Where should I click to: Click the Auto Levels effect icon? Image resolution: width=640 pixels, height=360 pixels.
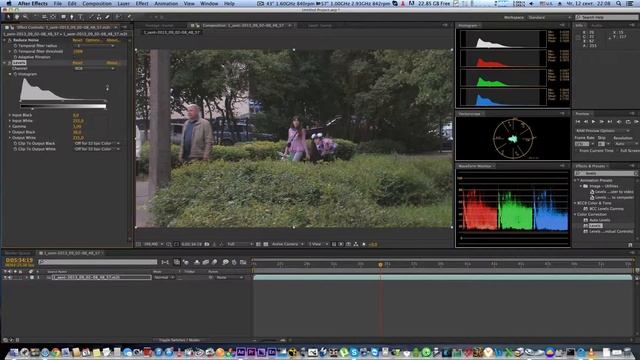585,220
